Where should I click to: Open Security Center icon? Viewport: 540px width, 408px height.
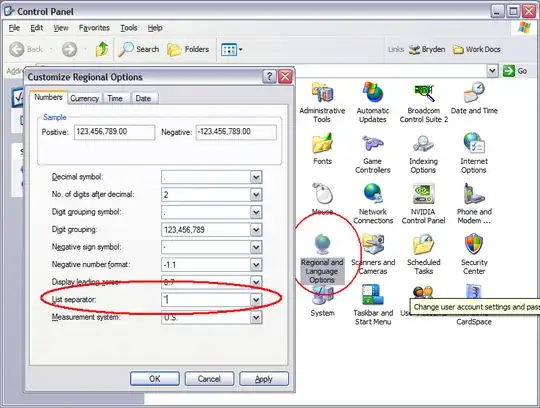click(x=474, y=244)
